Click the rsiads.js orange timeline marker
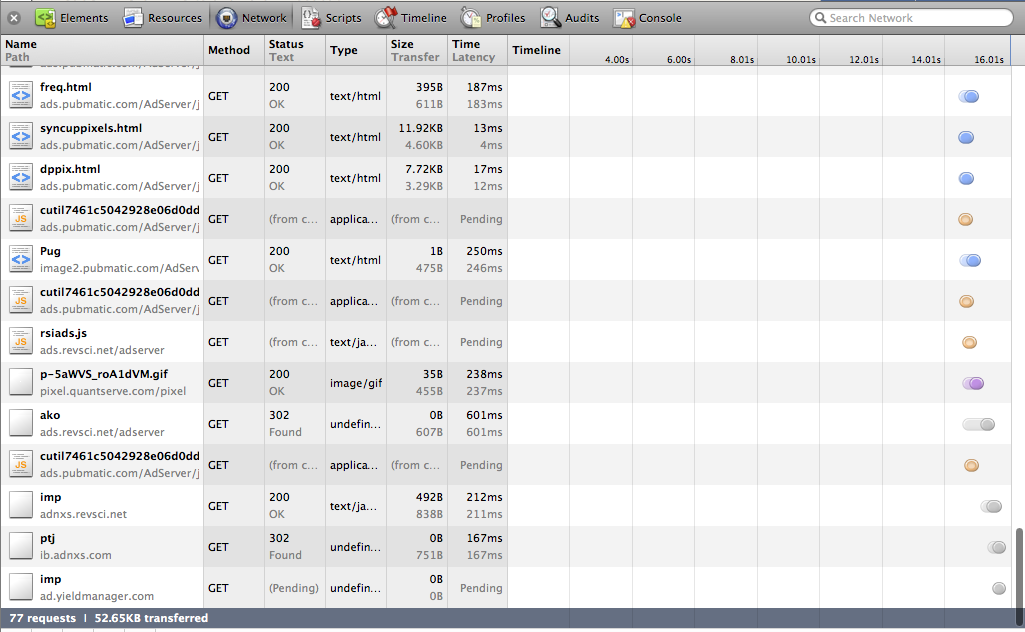Screen dimensions: 1025x632 (x=969, y=342)
